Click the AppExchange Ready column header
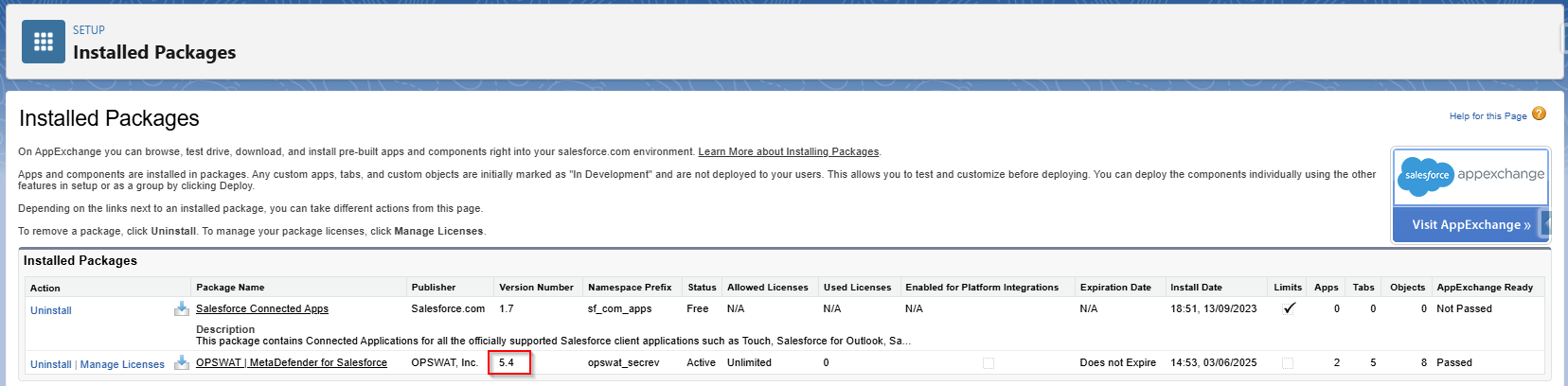The width and height of the screenshot is (1568, 386). click(1485, 287)
